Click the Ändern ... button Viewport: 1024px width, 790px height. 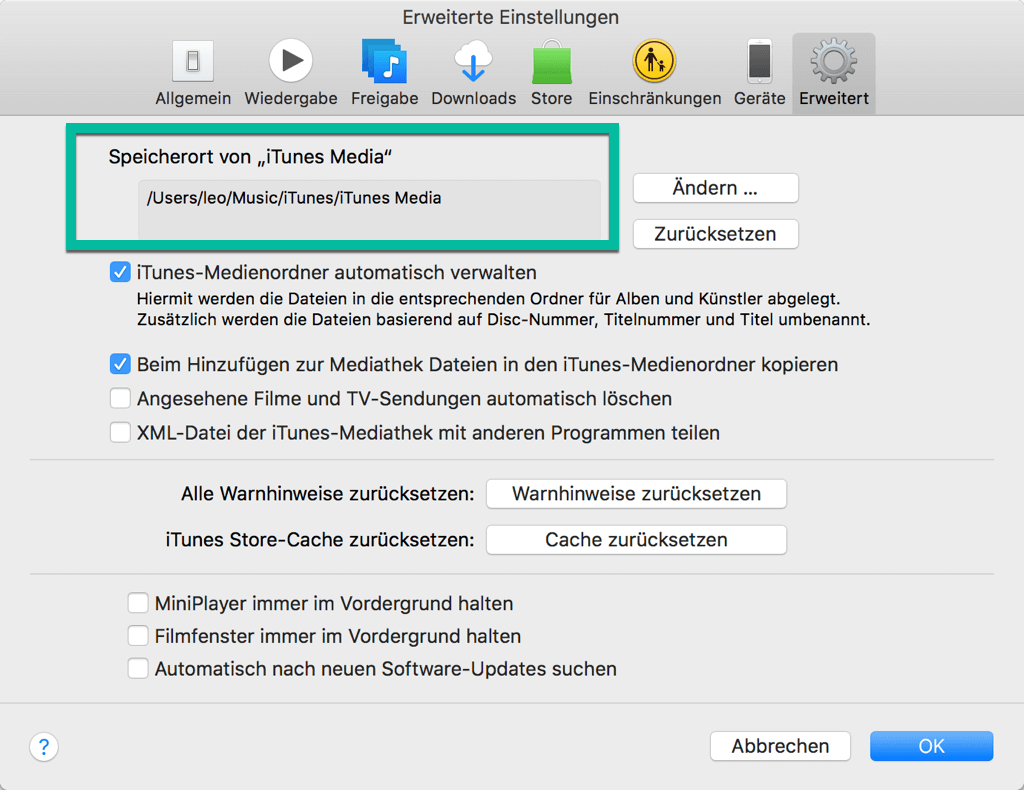tap(716, 188)
